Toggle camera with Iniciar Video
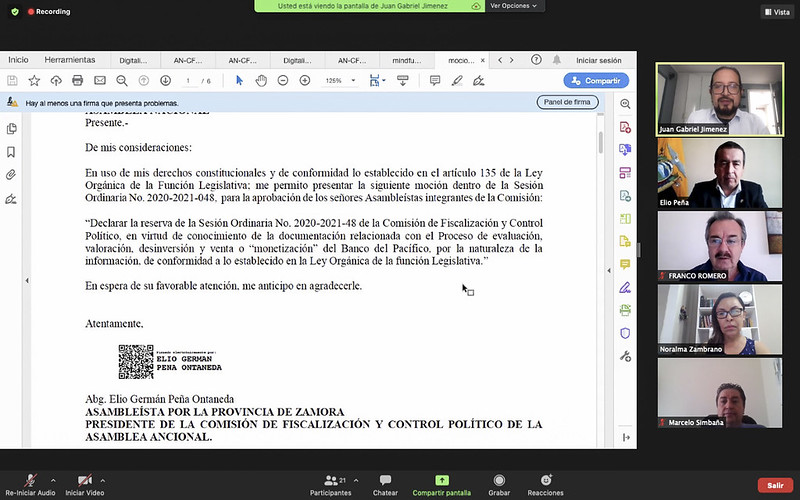 [x=85, y=485]
